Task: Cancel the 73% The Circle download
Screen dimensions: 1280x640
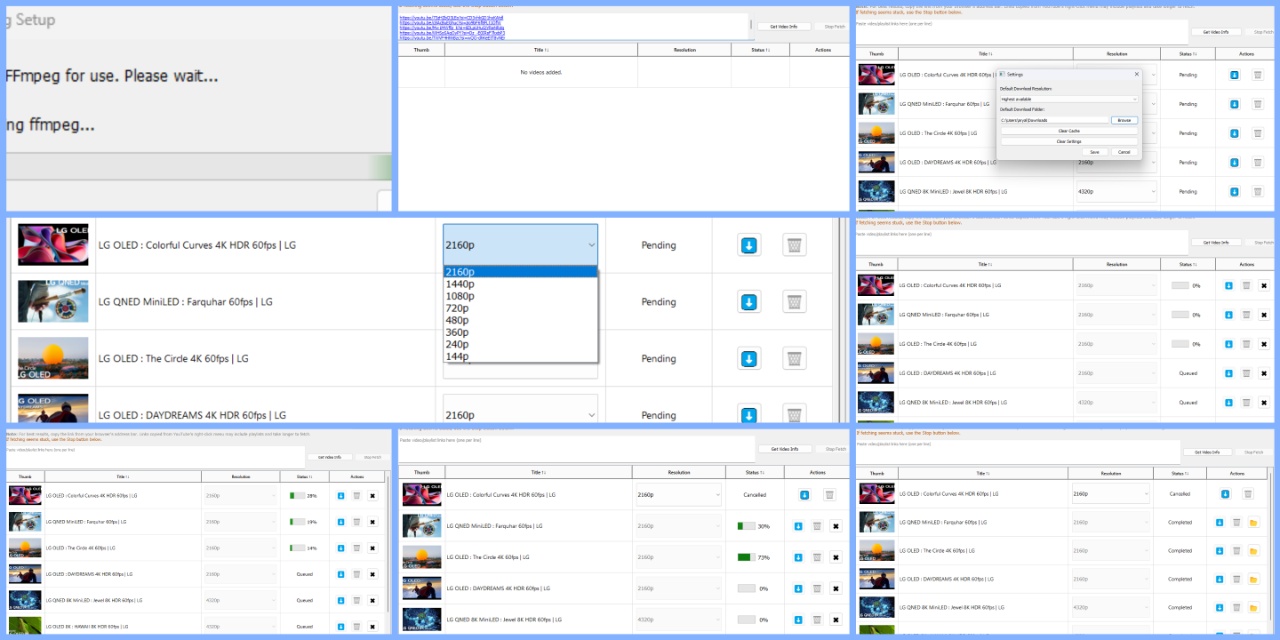Action: point(836,557)
